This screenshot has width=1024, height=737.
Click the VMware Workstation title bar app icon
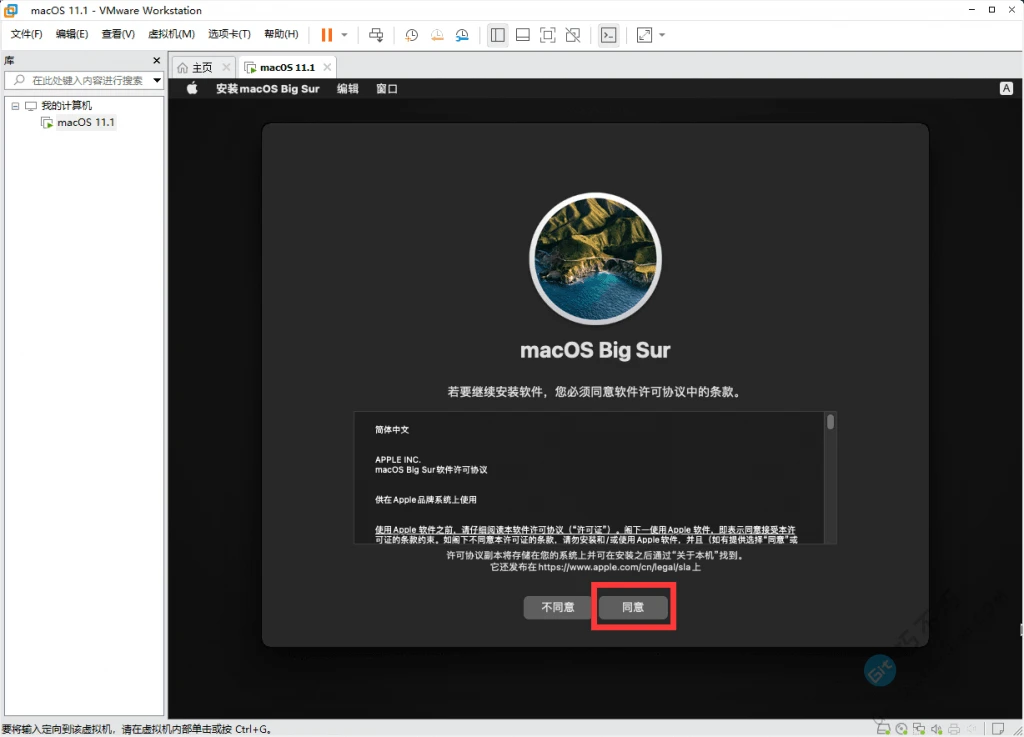[11, 10]
